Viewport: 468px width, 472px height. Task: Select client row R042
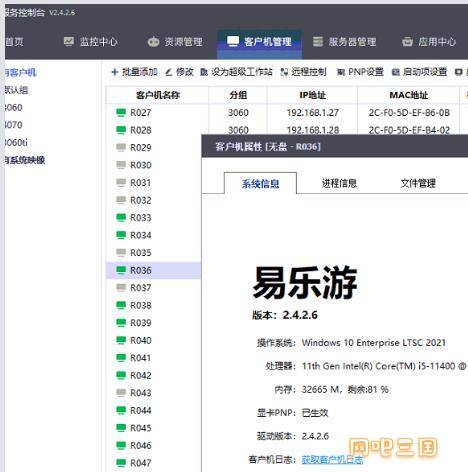tap(154, 375)
